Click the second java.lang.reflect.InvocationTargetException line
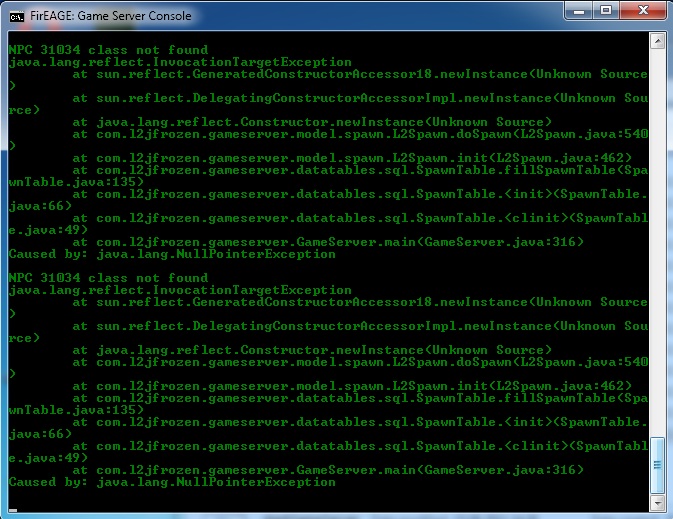The height and width of the screenshot is (519, 673). [180, 290]
